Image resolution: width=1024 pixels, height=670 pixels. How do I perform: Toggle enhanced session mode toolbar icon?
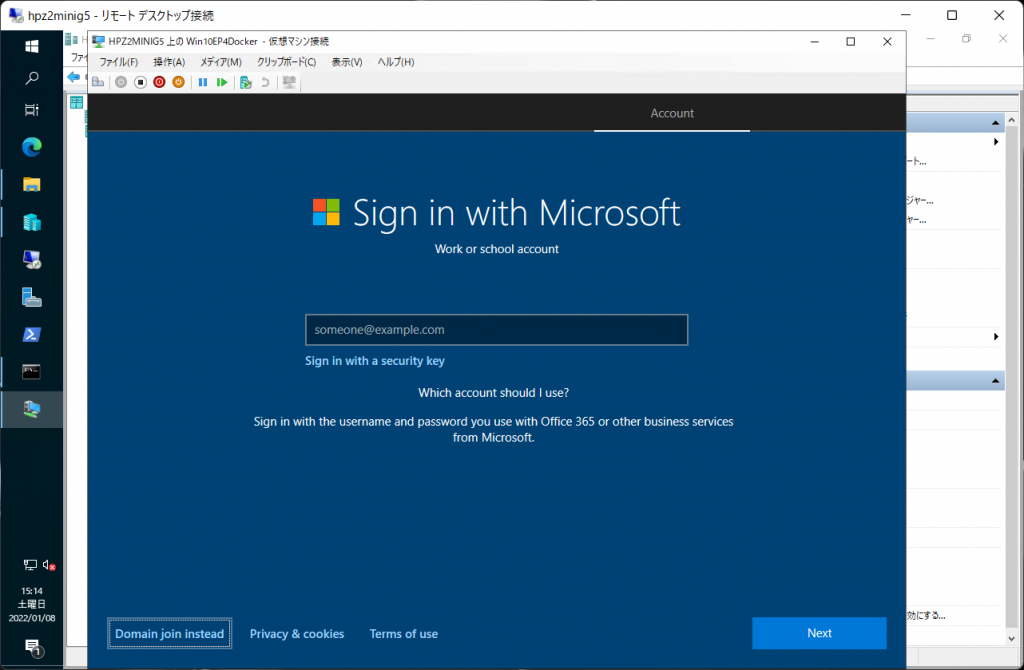coord(289,82)
